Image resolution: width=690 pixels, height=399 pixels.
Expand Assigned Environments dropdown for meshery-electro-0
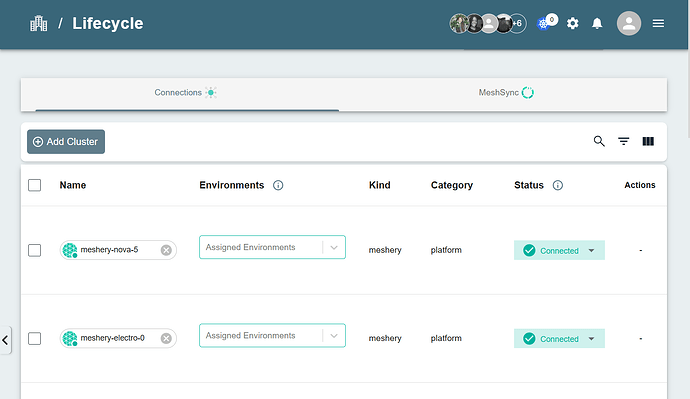(272, 336)
